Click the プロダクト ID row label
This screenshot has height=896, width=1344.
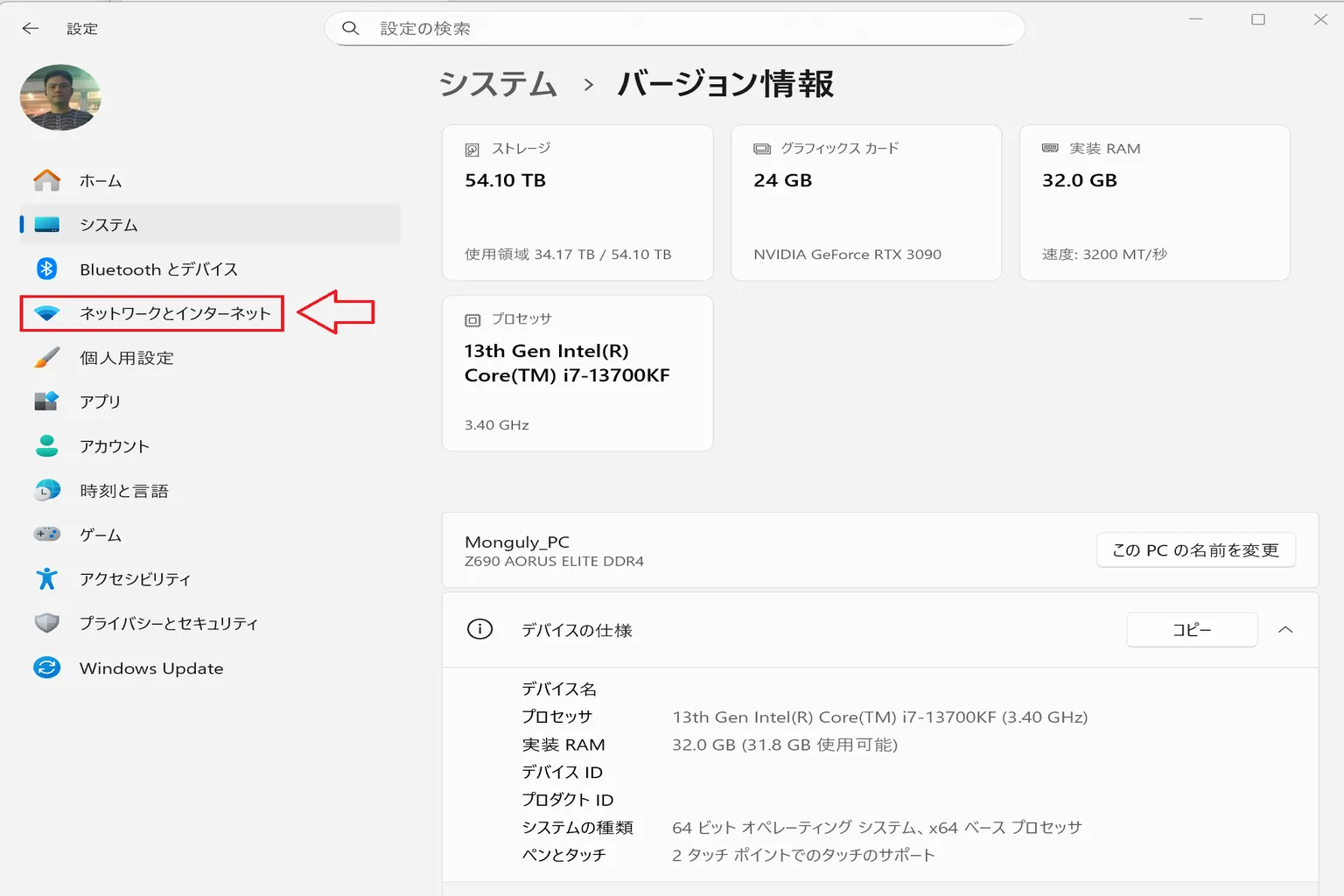pyautogui.click(x=567, y=799)
